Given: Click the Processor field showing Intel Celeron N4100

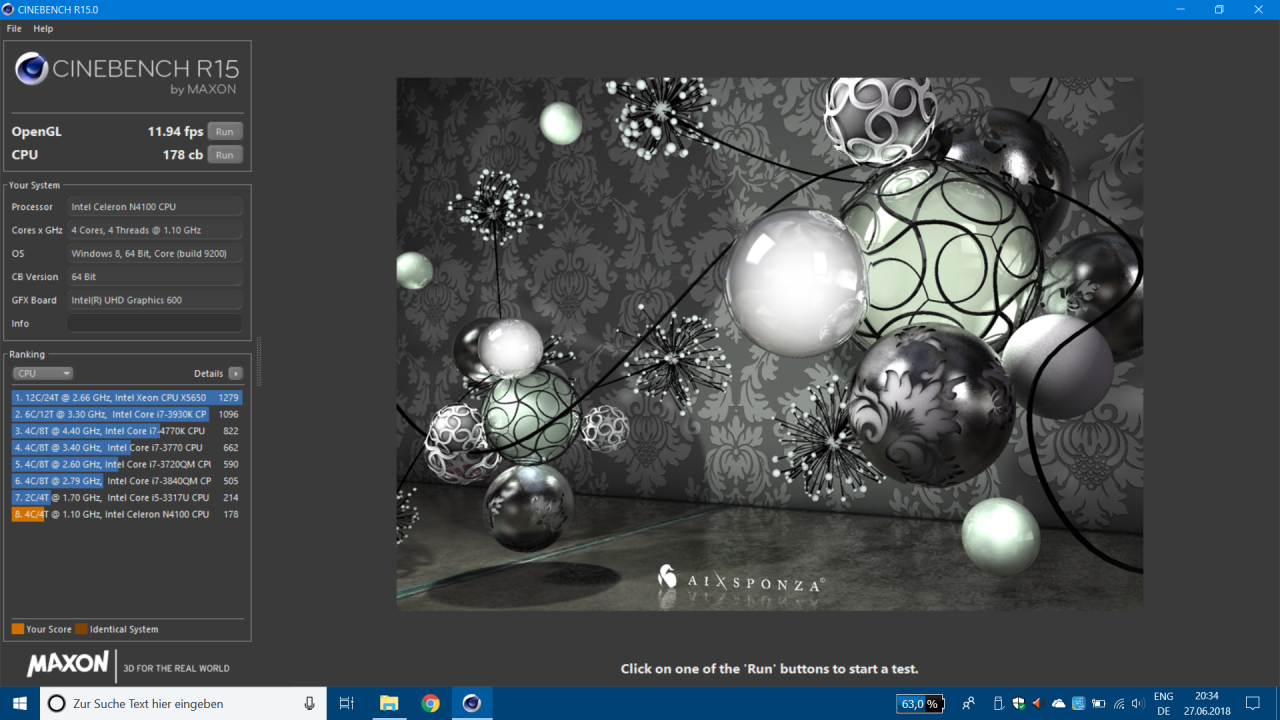Looking at the screenshot, I should coord(155,207).
